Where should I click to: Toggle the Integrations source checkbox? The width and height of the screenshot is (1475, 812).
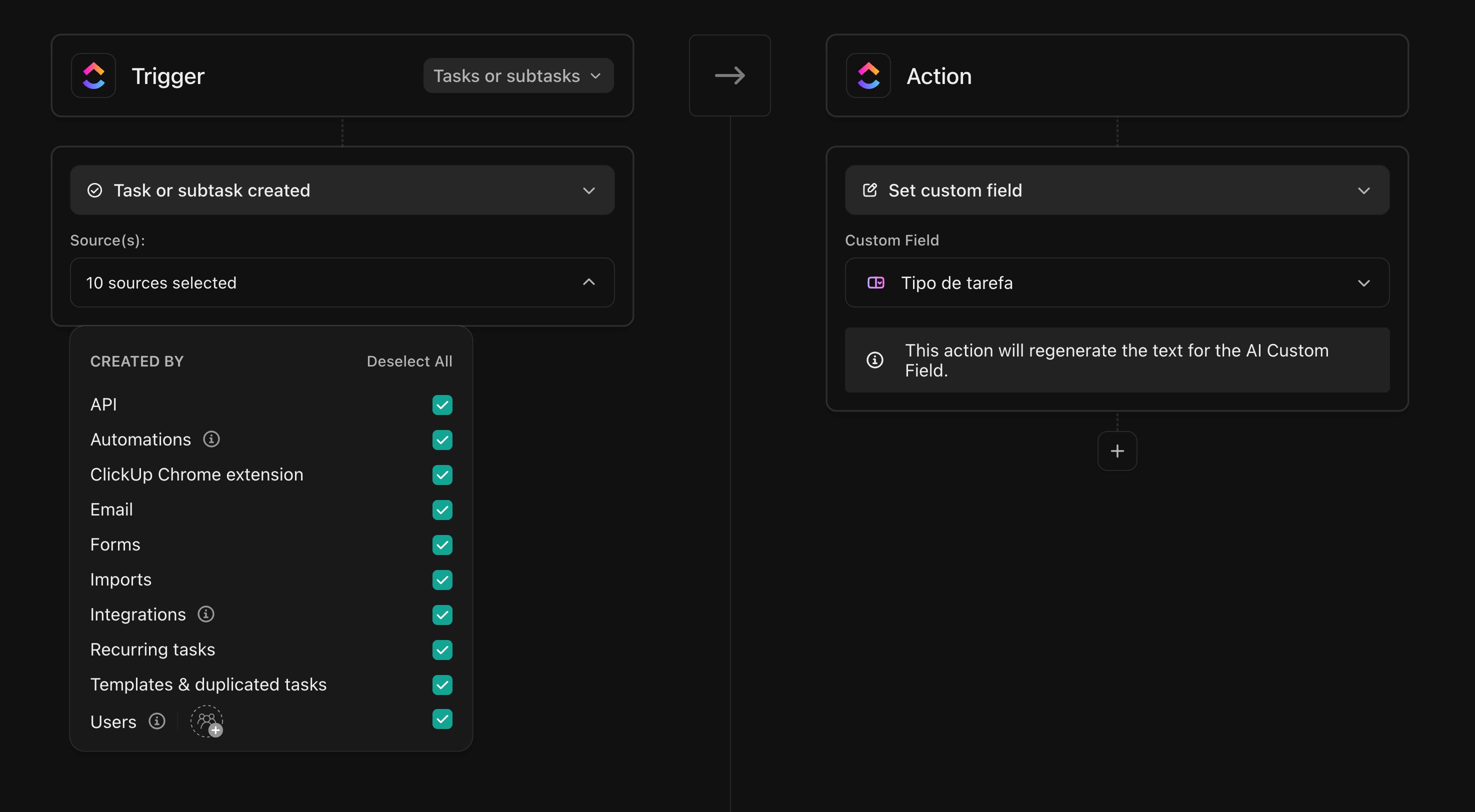point(442,614)
